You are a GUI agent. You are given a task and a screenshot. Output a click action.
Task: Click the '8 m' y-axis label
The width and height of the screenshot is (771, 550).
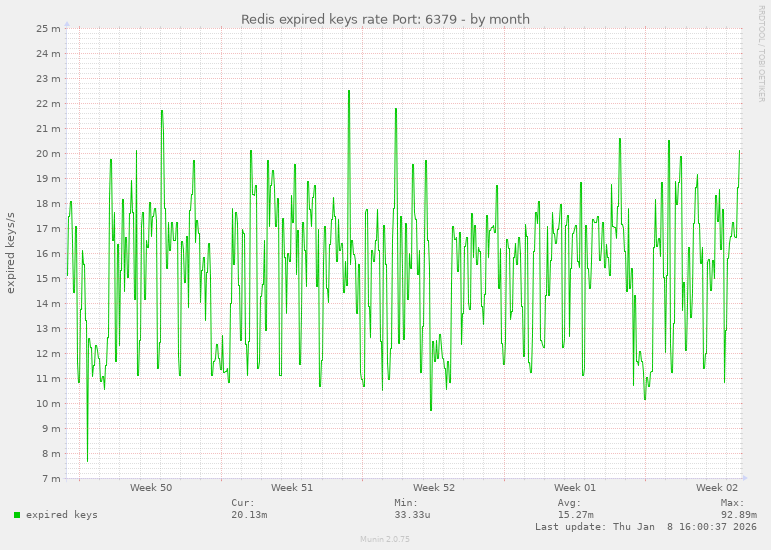click(x=51, y=454)
